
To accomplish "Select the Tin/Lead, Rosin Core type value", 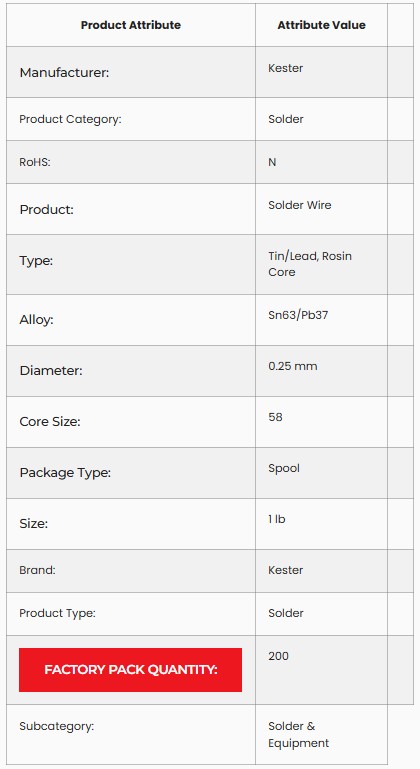I will 310,264.
